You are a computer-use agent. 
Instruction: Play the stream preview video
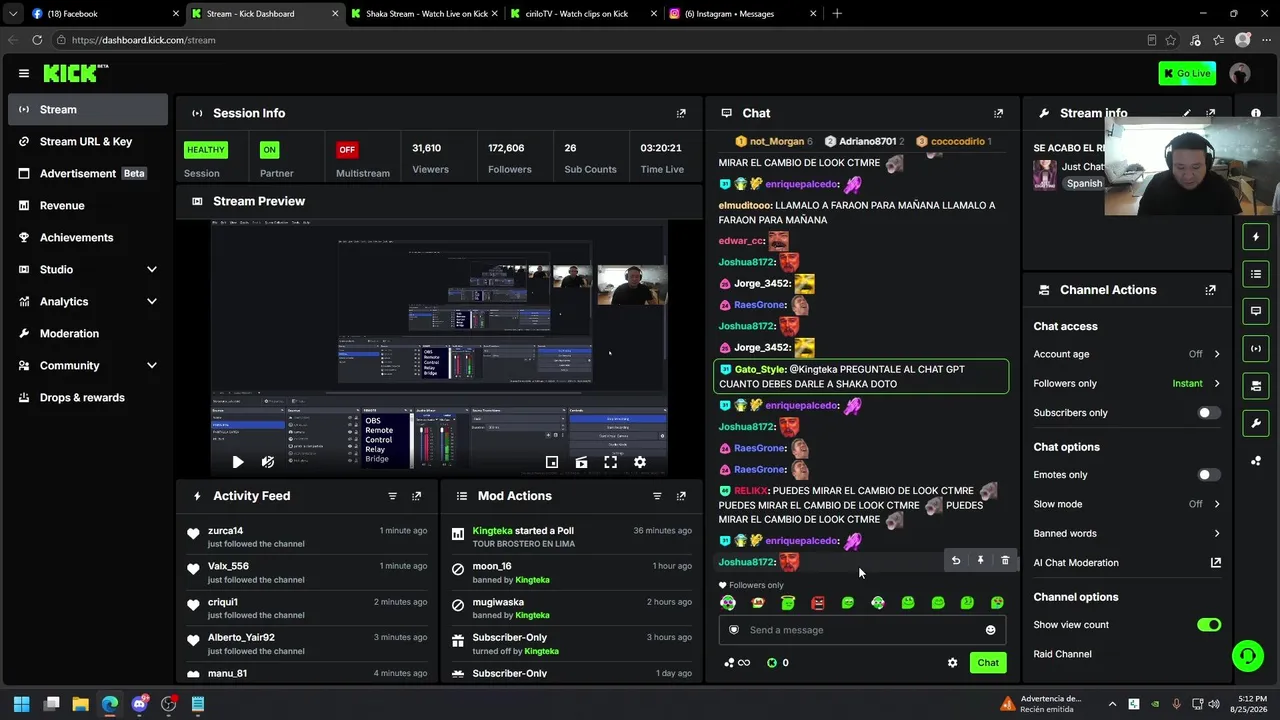point(237,462)
